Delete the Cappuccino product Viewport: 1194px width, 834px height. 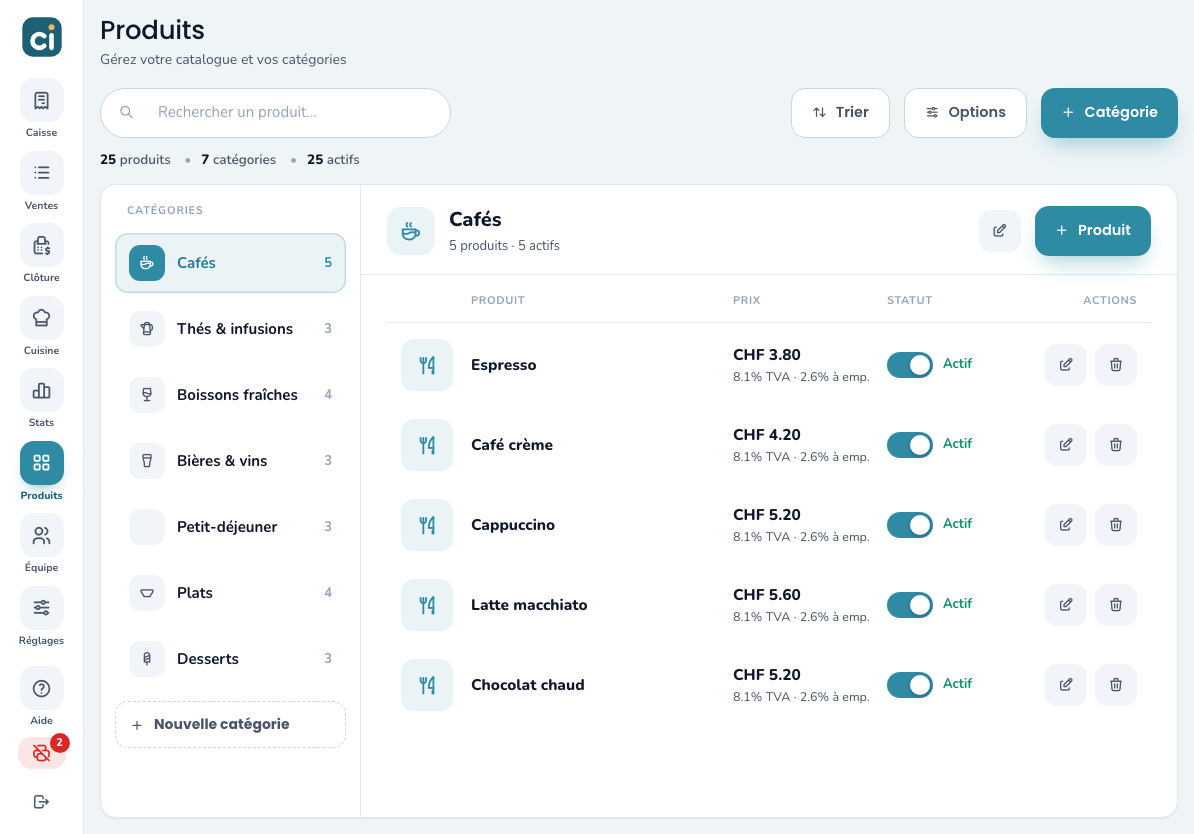point(1116,525)
